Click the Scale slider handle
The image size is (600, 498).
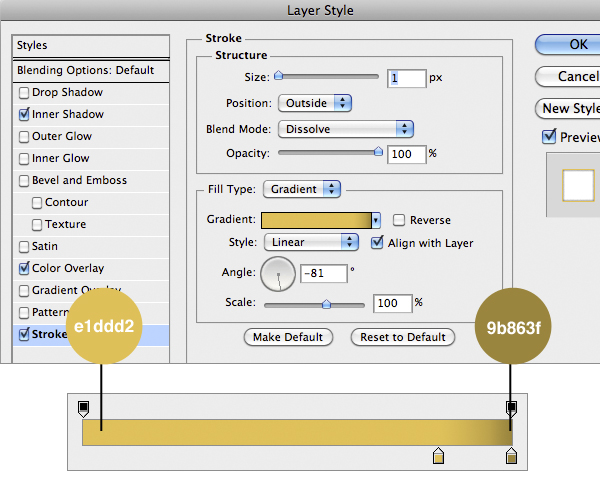point(326,303)
